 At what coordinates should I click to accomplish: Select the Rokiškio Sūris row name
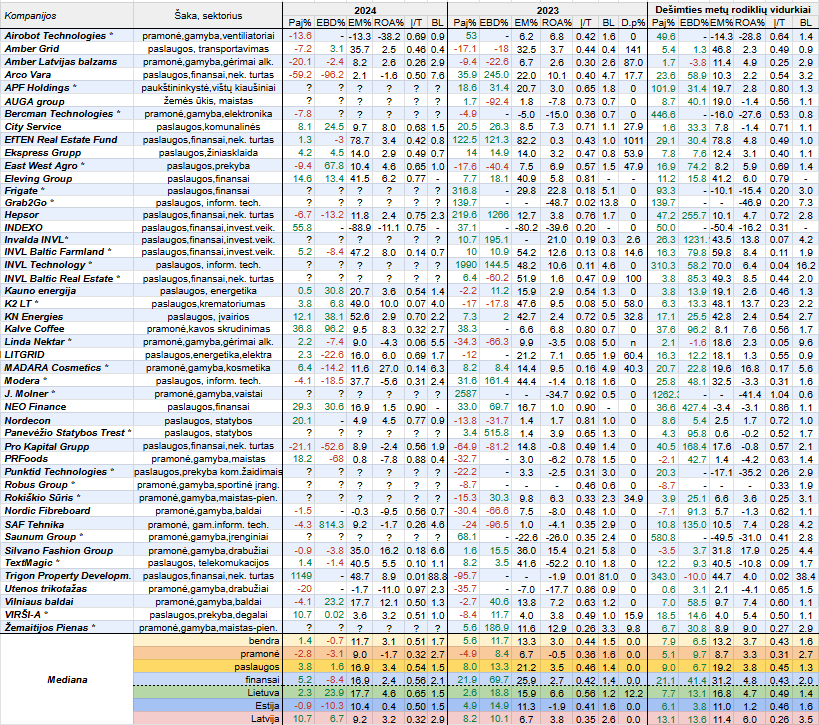click(x=39, y=498)
